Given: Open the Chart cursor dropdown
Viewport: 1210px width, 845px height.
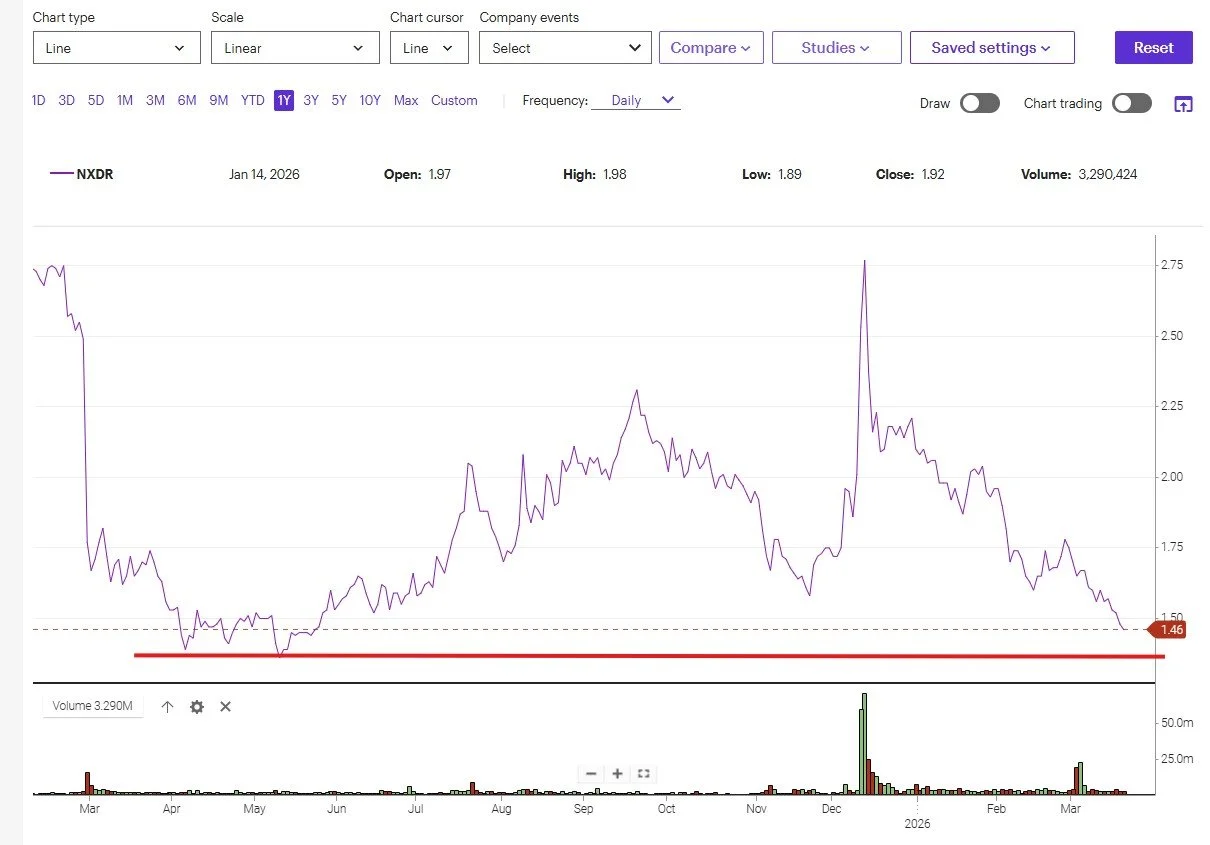Looking at the screenshot, I should (428, 47).
